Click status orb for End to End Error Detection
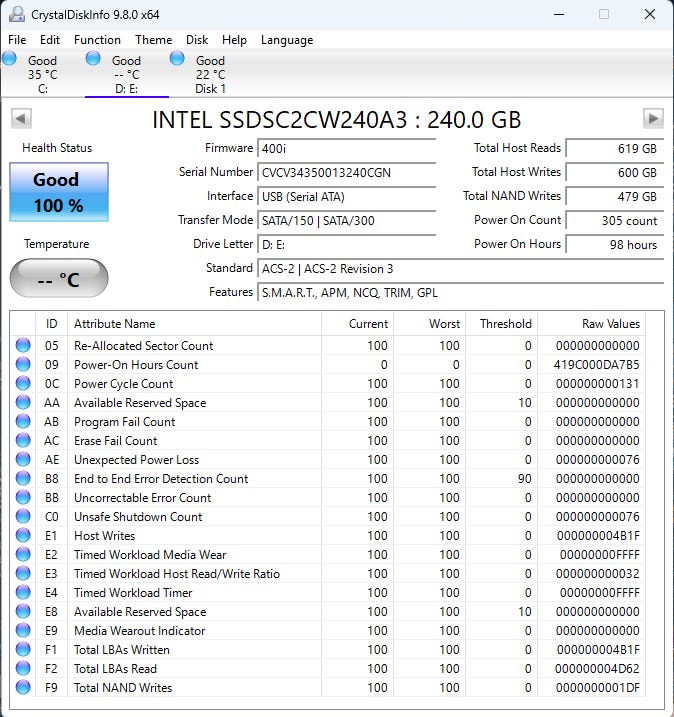Image resolution: width=674 pixels, height=717 pixels. click(x=23, y=478)
